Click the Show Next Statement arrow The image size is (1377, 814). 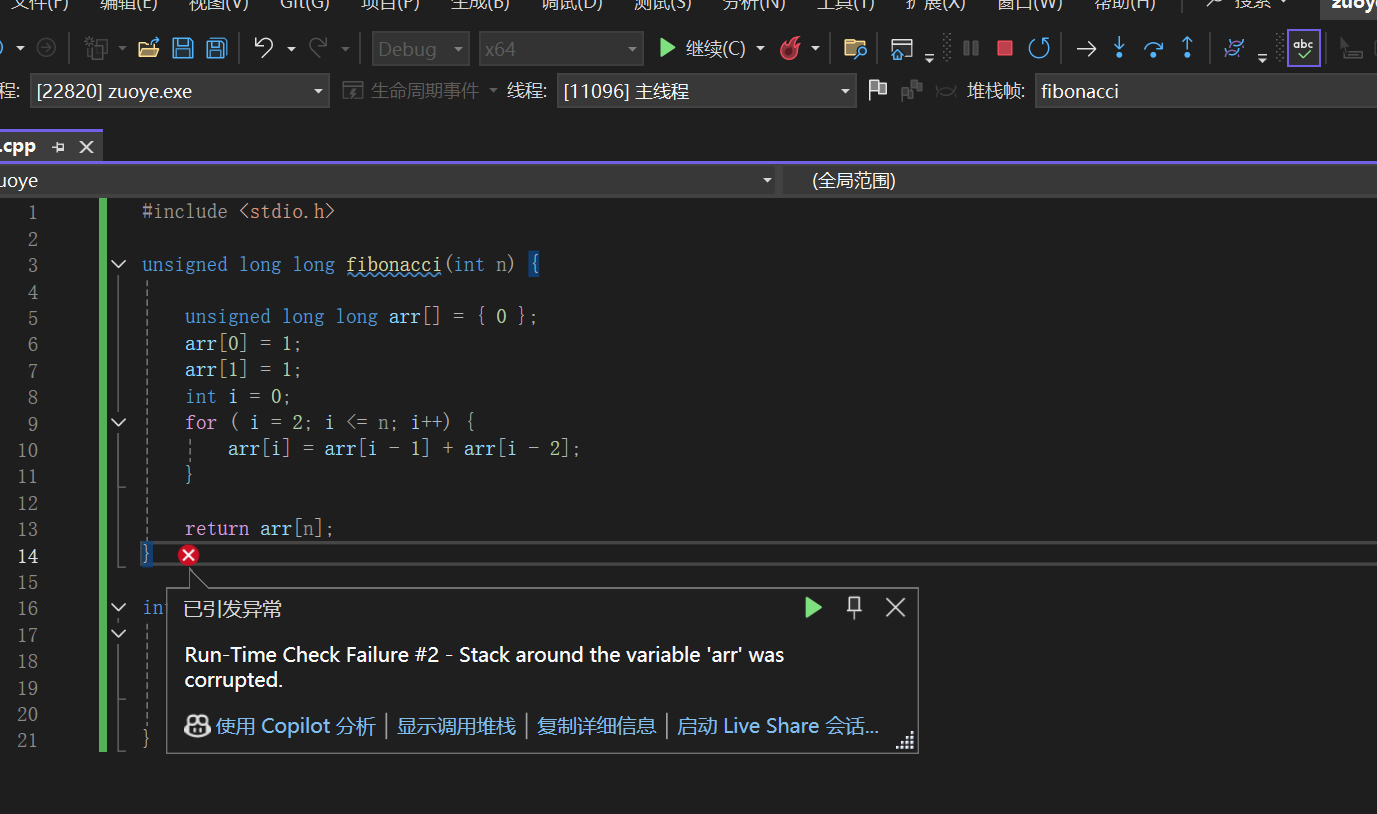tap(1086, 48)
